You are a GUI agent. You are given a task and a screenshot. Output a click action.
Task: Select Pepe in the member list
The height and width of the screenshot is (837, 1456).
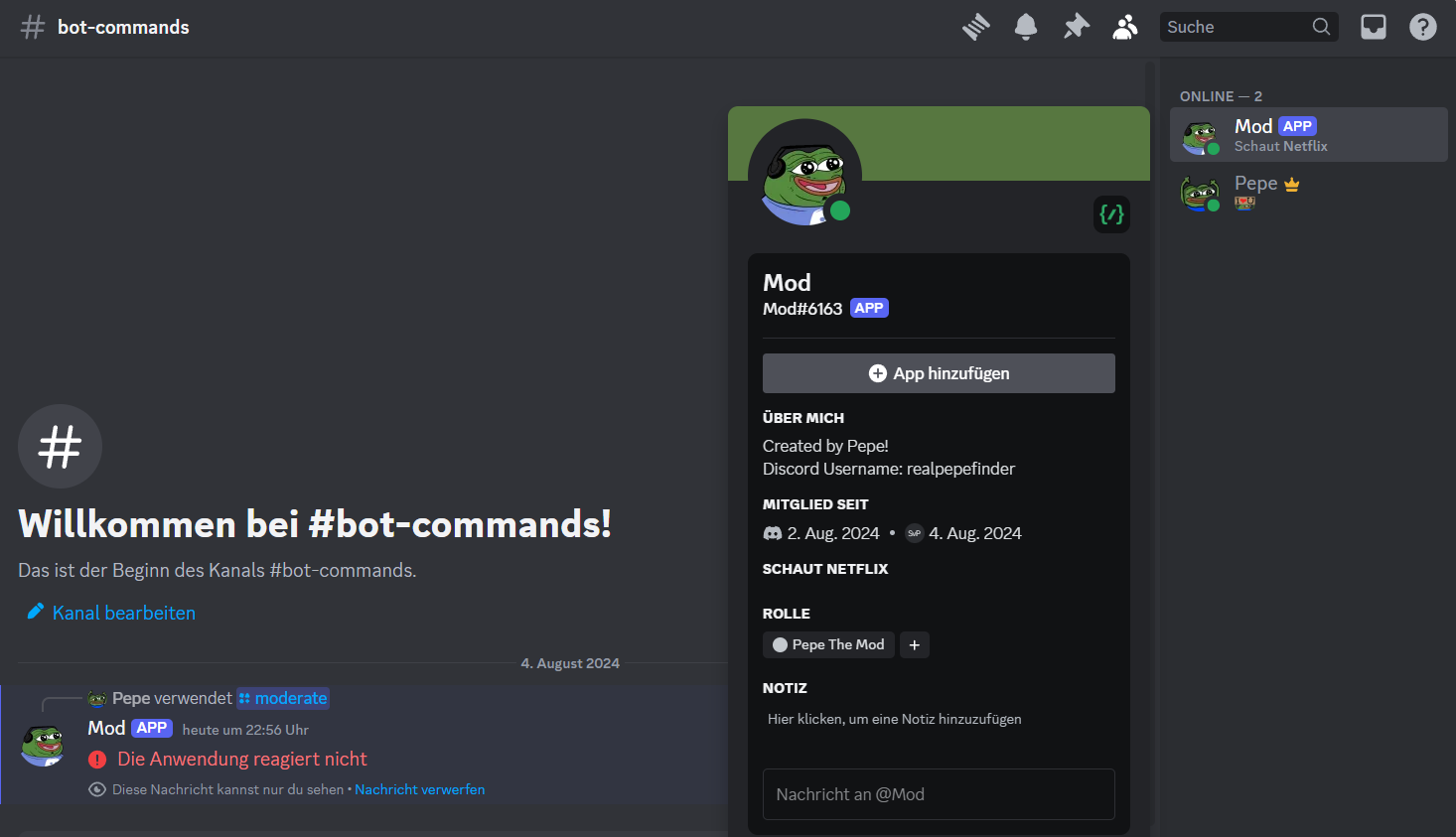point(1309,192)
